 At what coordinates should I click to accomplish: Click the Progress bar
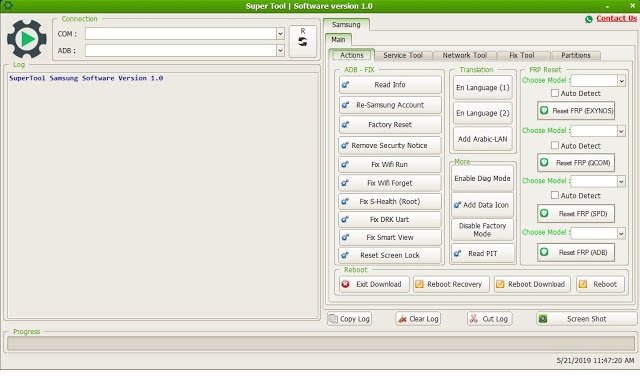[x=321, y=344]
